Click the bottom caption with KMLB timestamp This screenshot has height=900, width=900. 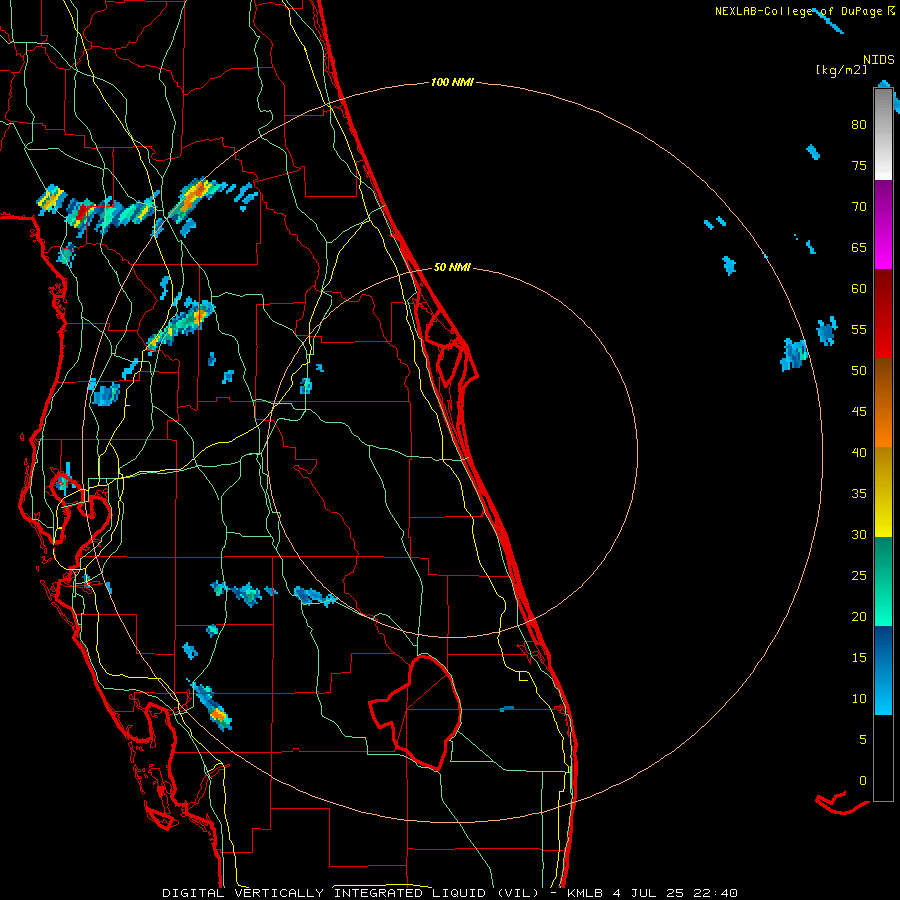pos(449,893)
